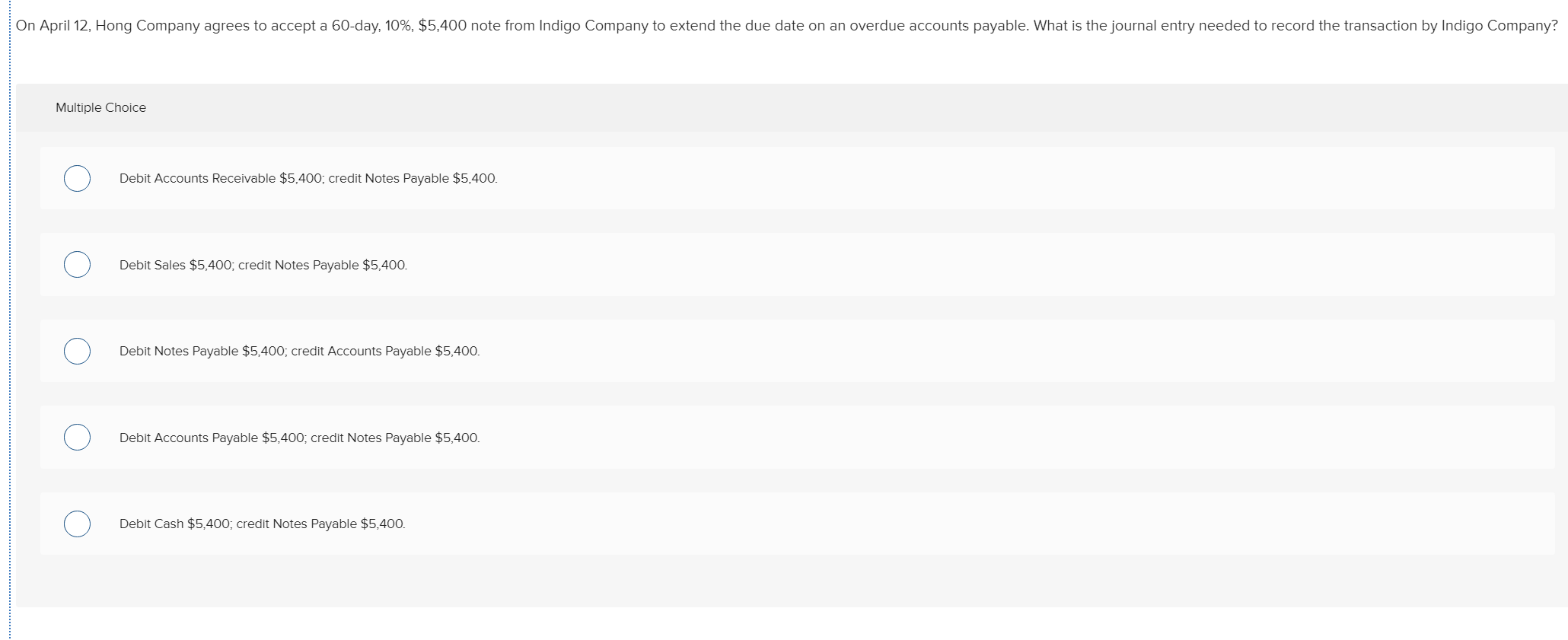Click answer text "Debit Accounts Receivable $5,400"
1568x640 pixels.
click(308, 178)
